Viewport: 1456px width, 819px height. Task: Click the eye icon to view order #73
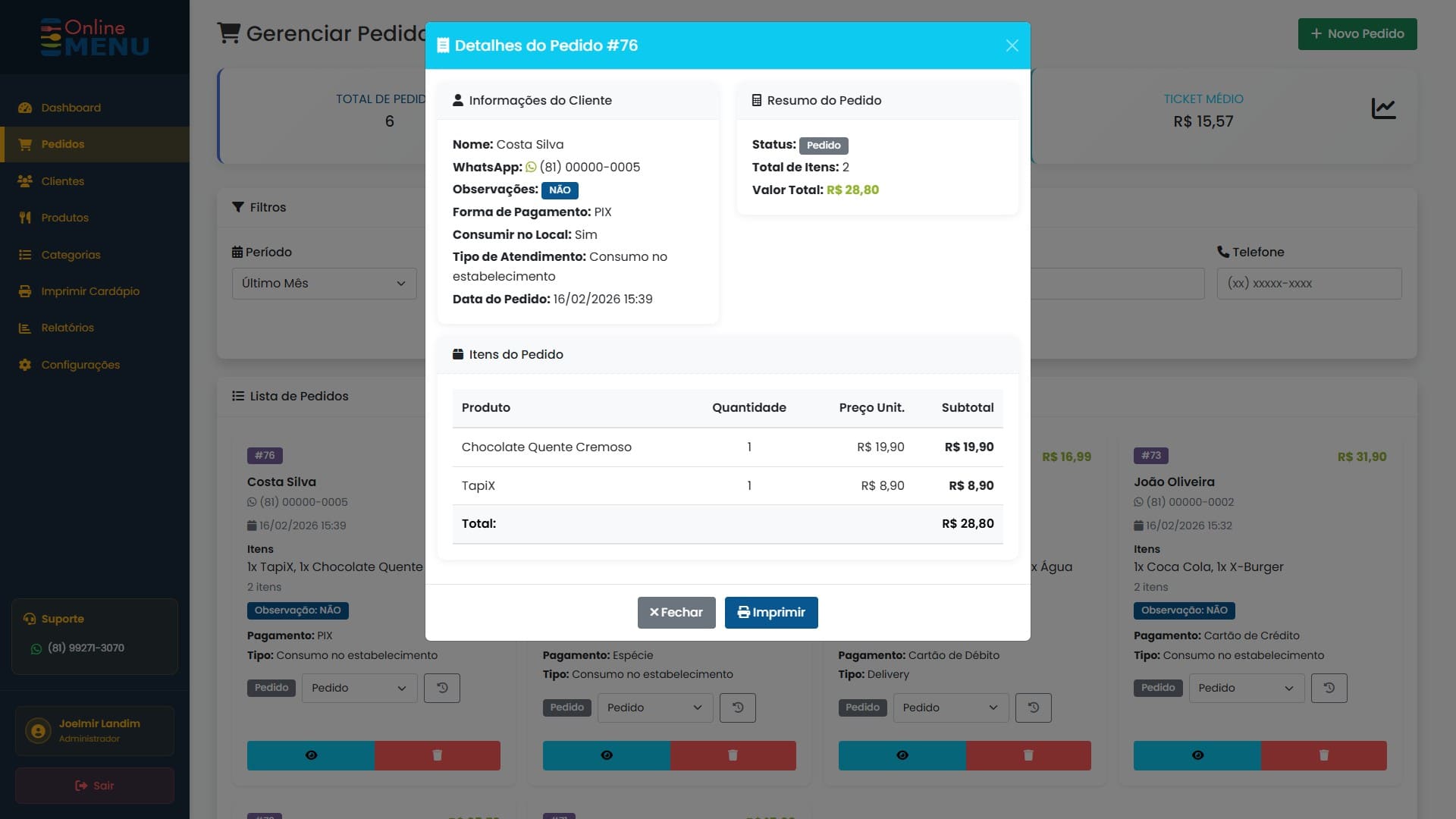[x=1197, y=755]
